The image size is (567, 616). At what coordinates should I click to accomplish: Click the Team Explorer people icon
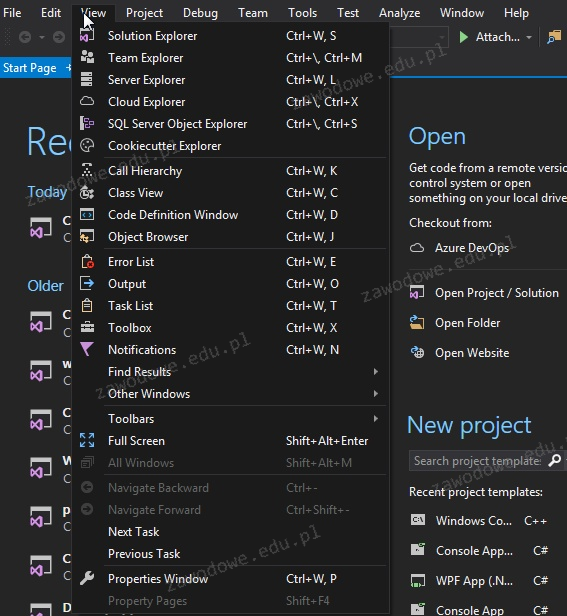click(x=87, y=57)
